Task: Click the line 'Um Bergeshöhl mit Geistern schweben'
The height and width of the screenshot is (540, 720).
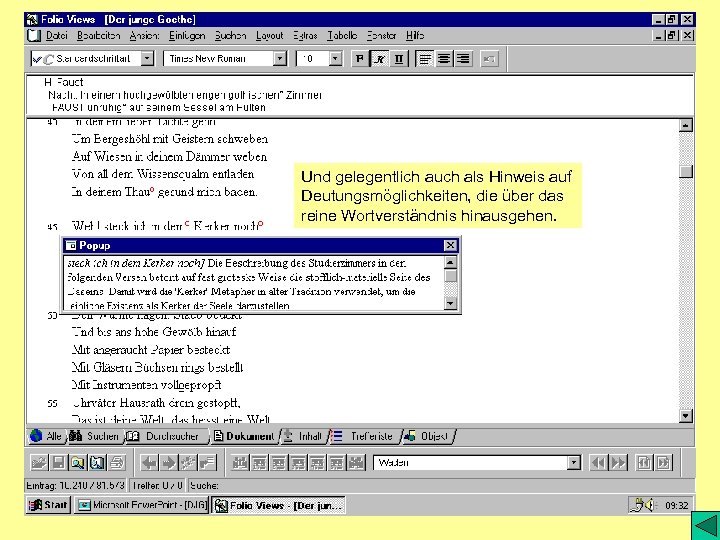Action: tap(170, 139)
